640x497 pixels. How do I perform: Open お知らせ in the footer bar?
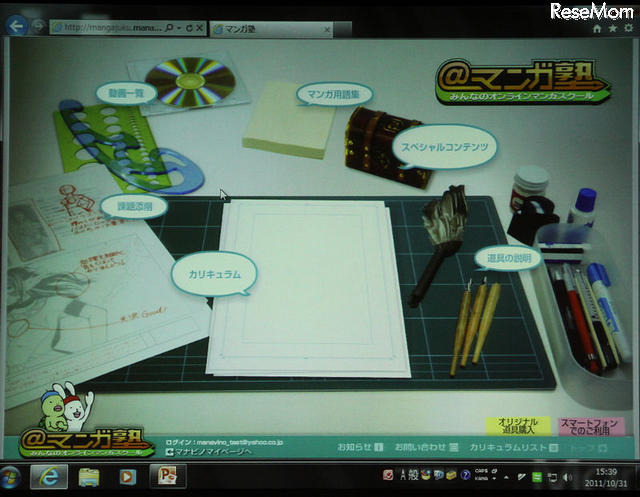click(x=360, y=447)
